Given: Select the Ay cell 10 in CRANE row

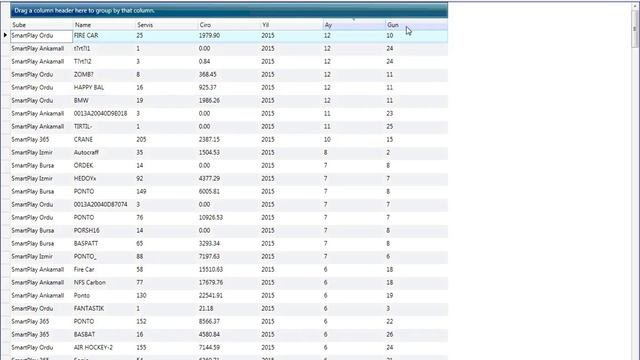Looking at the screenshot, I should 354,140.
